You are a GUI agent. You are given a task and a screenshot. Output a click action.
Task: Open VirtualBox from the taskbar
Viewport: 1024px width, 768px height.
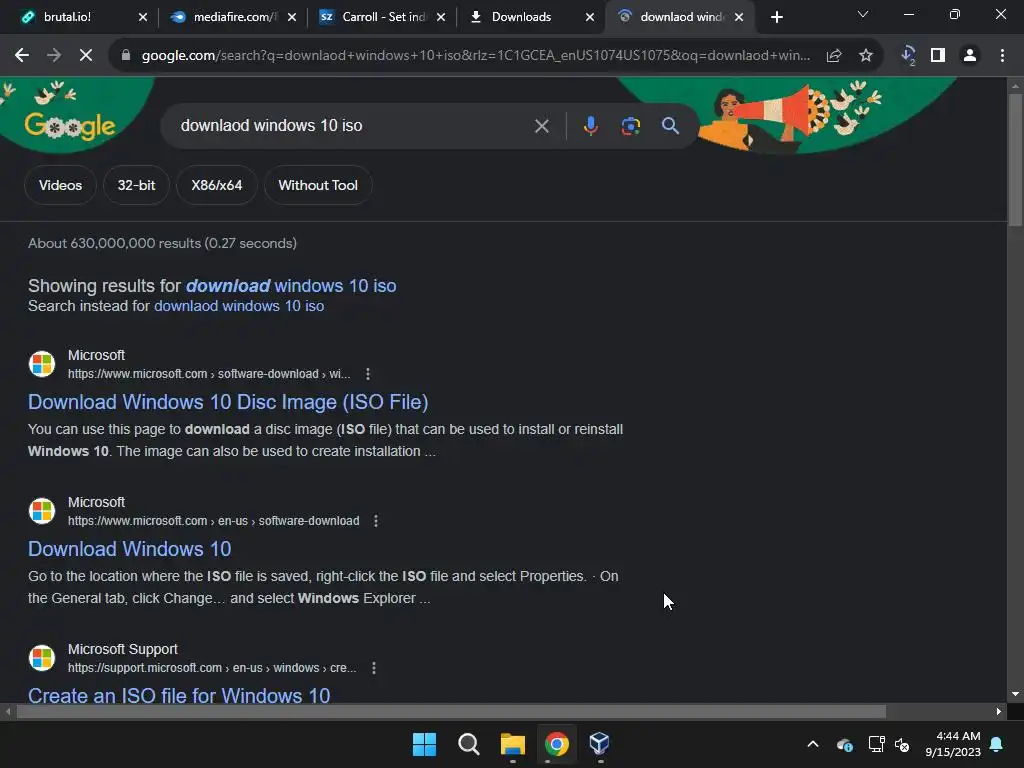(600, 744)
